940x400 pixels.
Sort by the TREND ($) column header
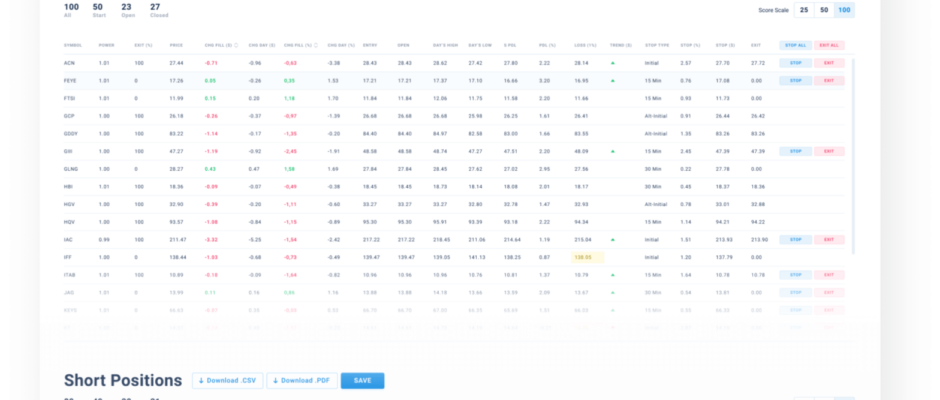[x=621, y=45]
